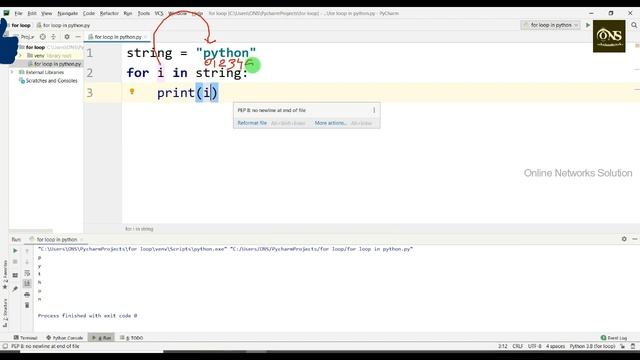This screenshot has height=360, width=640.
Task: Toggle scroll to end in Run console
Action: tap(27, 283)
